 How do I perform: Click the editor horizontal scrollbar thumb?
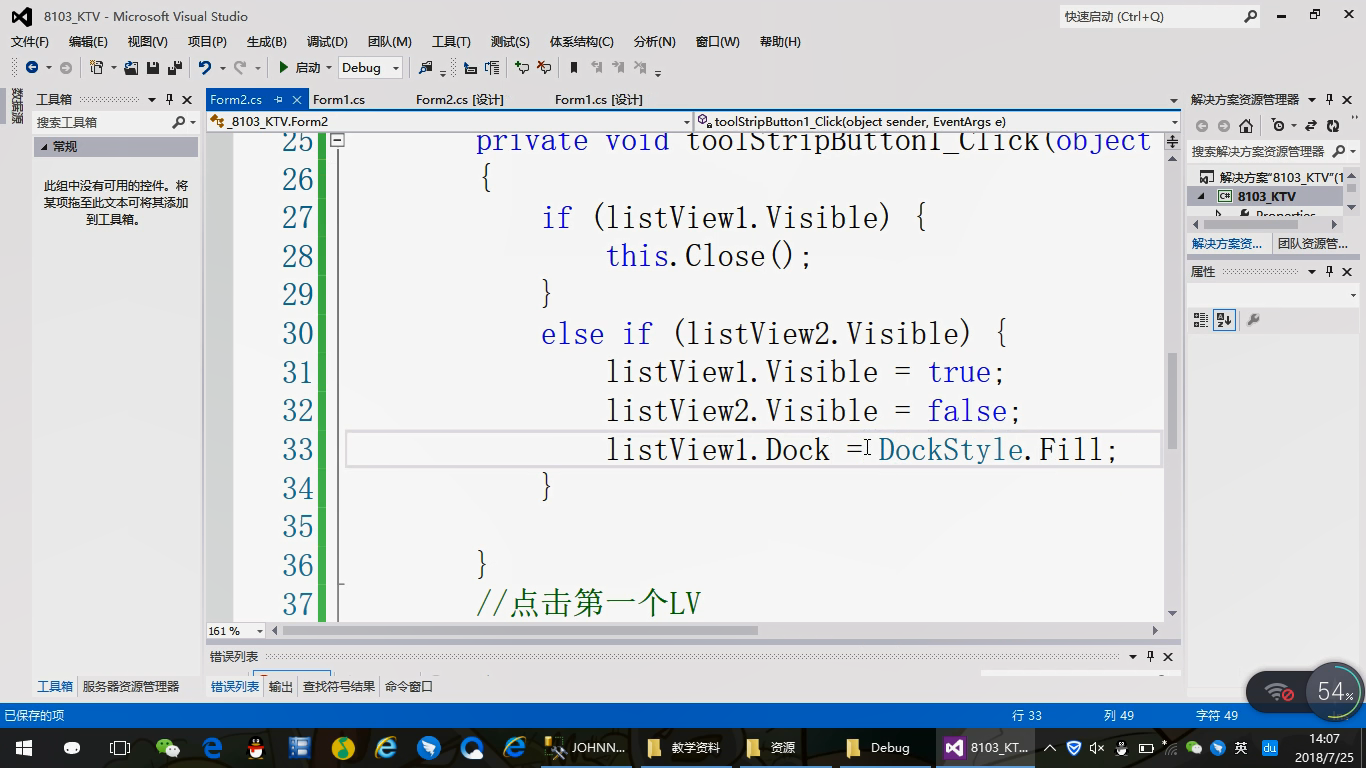[x=520, y=631]
